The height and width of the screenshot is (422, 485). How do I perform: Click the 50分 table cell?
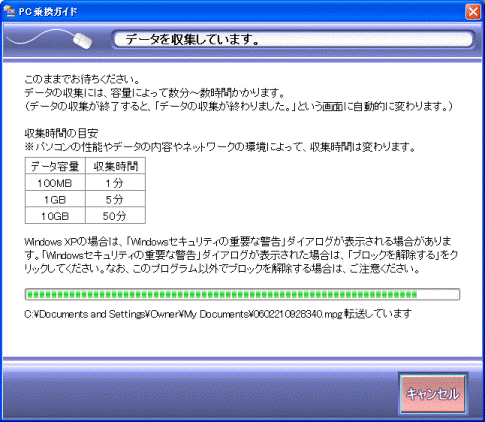tap(115, 216)
